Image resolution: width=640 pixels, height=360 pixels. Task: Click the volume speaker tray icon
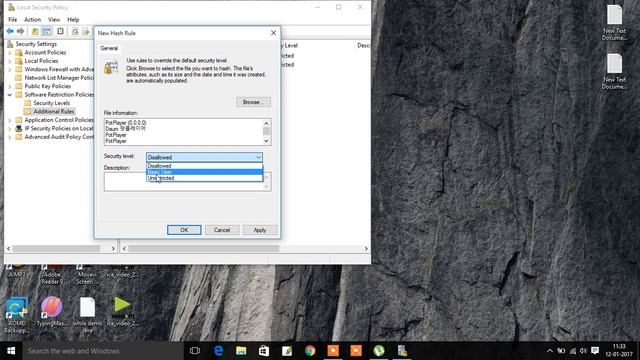tap(583, 351)
